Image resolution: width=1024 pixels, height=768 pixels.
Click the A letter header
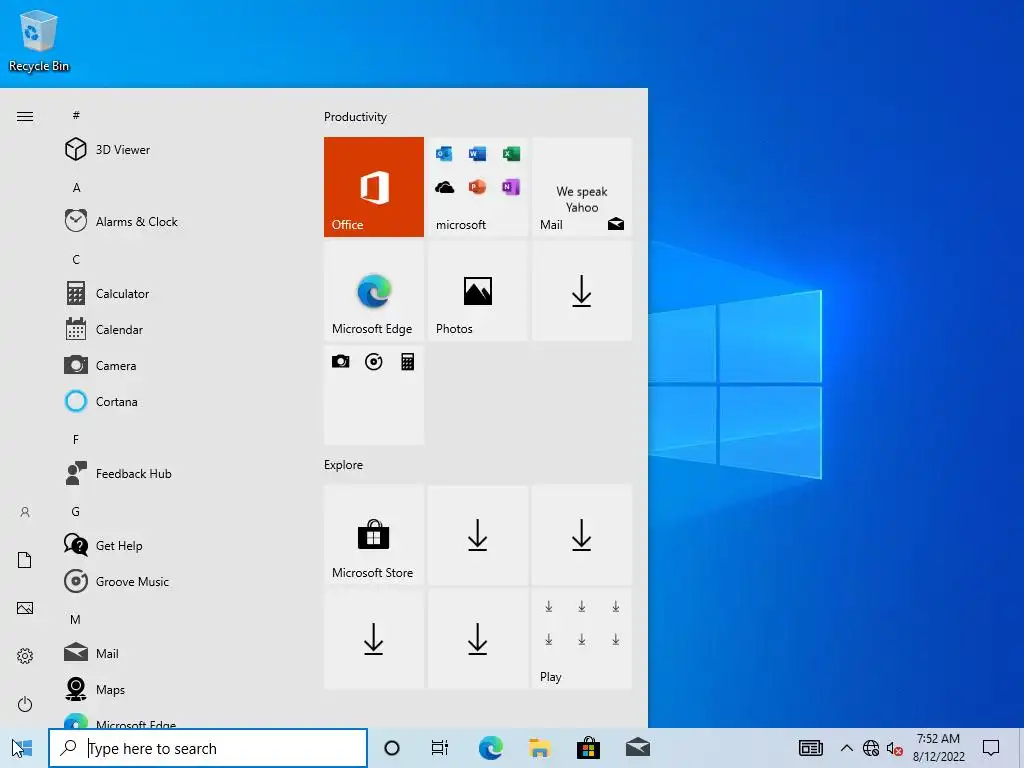[x=76, y=187]
